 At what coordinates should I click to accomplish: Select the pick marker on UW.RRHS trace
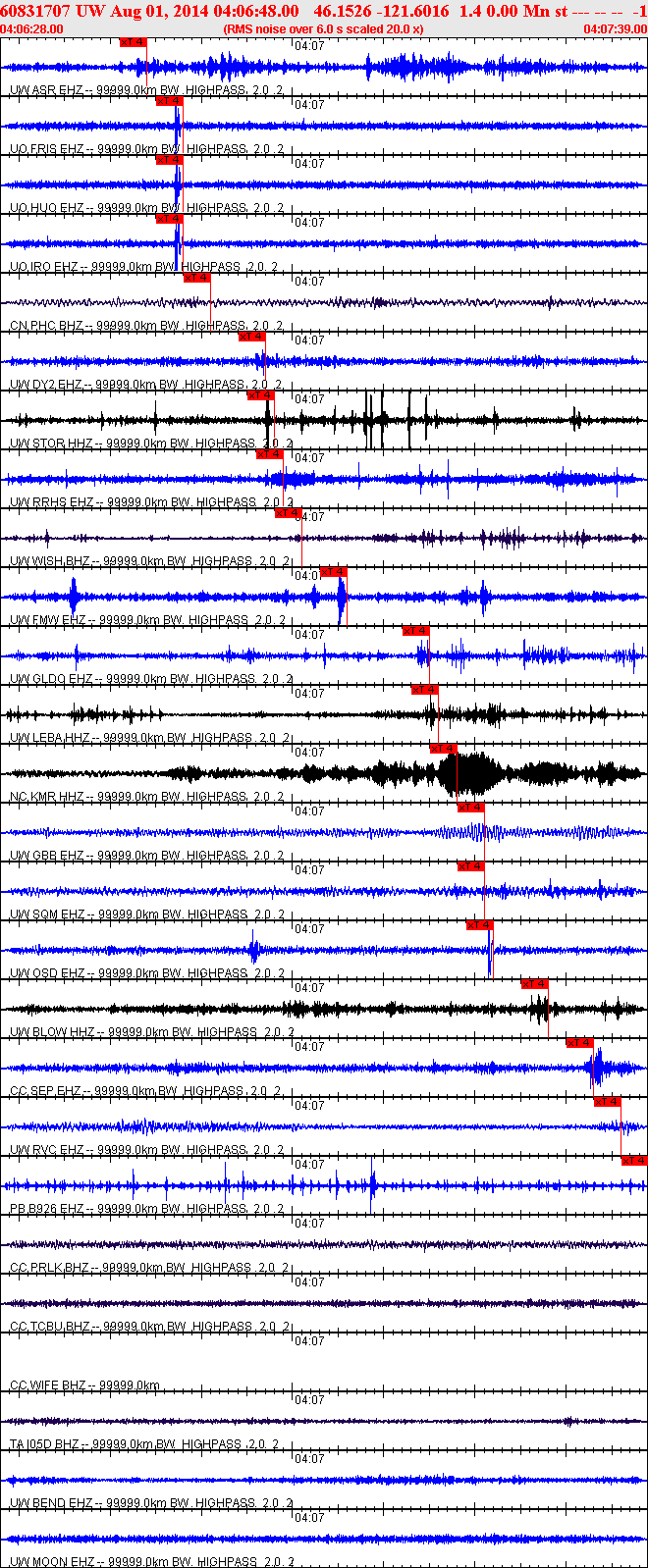pyautogui.click(x=271, y=454)
